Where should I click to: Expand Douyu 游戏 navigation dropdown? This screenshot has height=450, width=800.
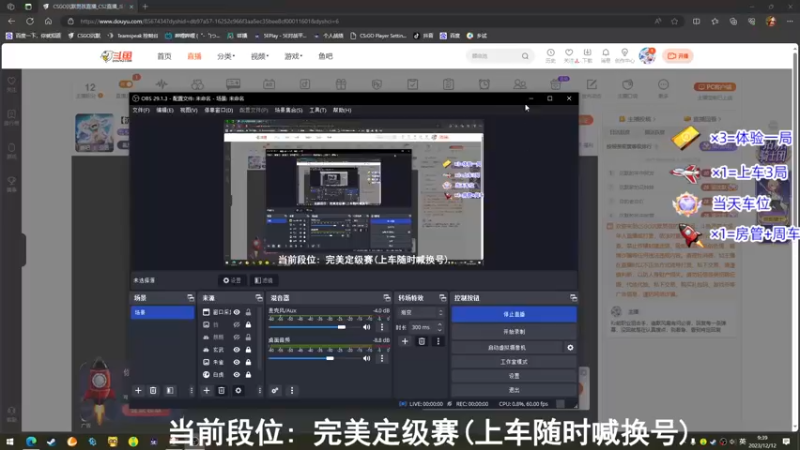click(293, 56)
